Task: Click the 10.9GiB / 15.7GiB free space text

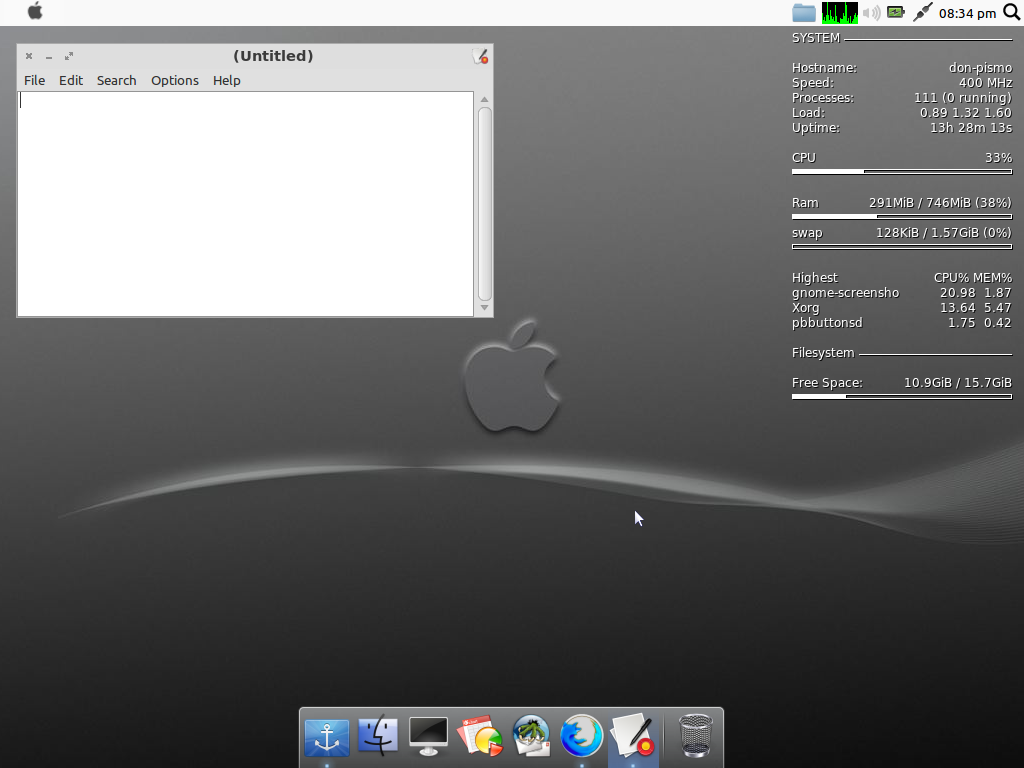Action: [x=957, y=383]
